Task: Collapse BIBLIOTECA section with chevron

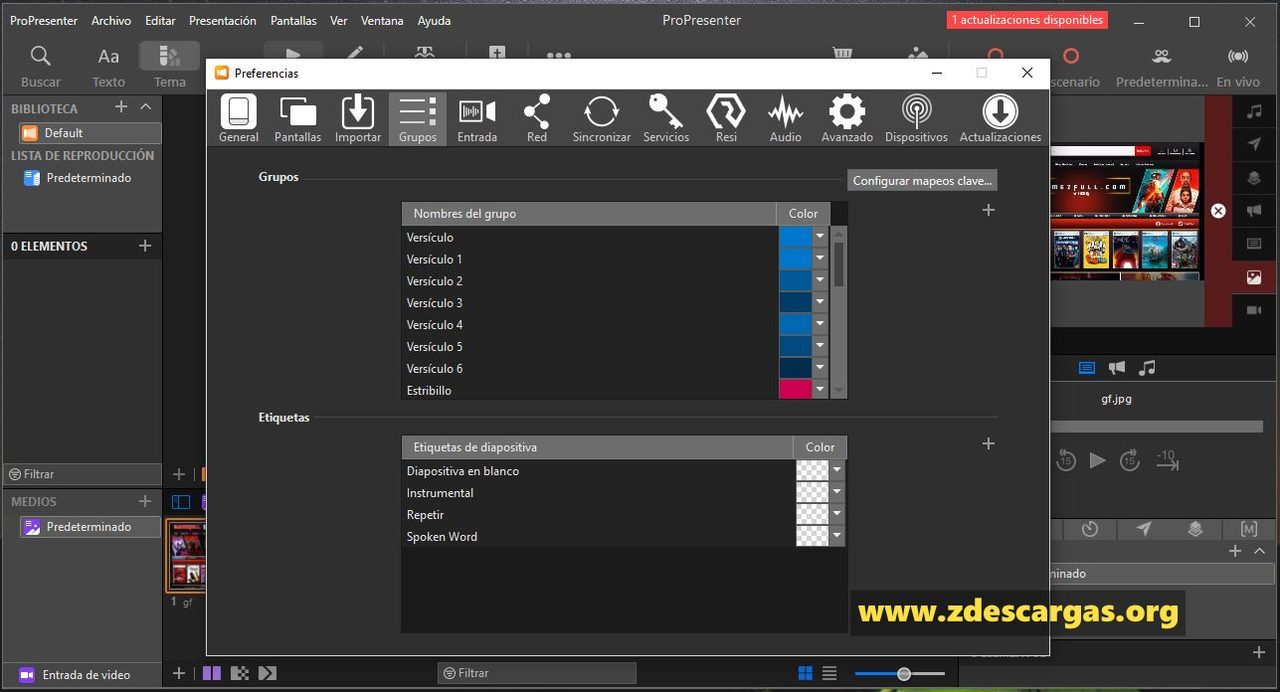Action: 145,107
